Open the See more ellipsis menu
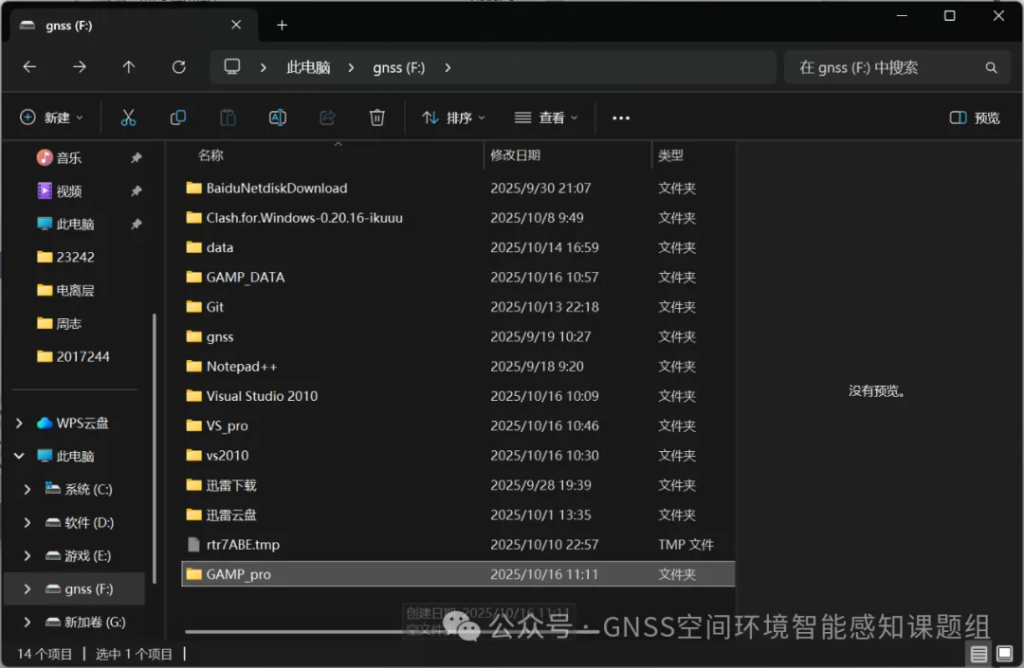The width and height of the screenshot is (1024, 668). [621, 118]
